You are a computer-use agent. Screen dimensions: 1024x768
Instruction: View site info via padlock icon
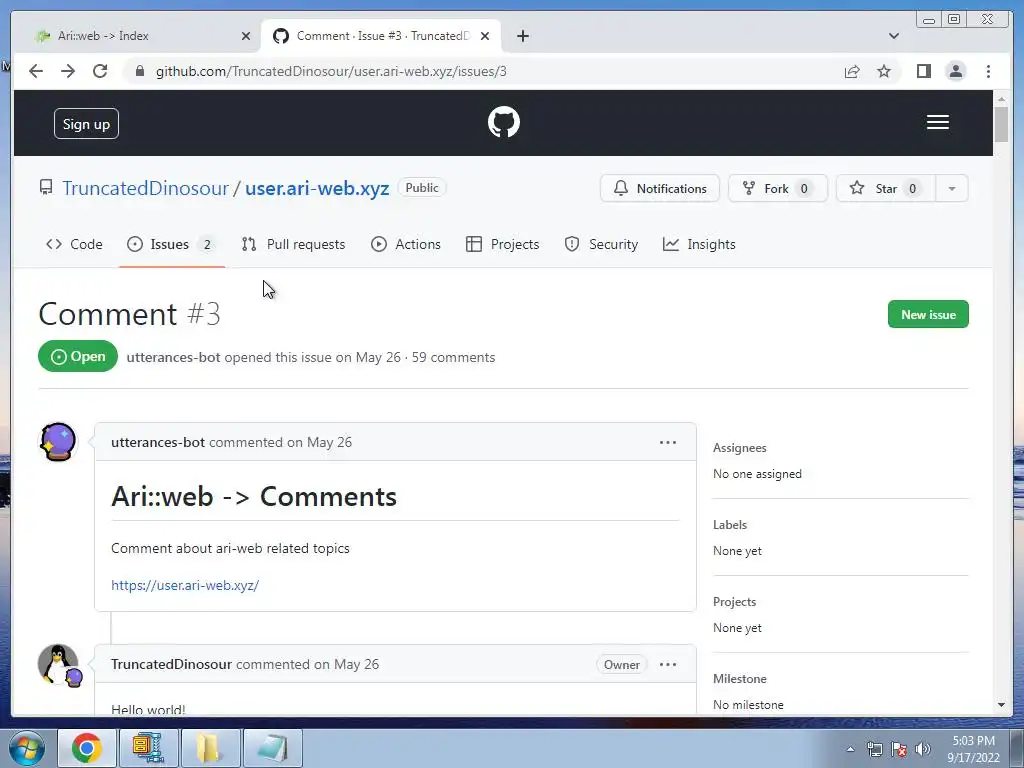(x=140, y=71)
